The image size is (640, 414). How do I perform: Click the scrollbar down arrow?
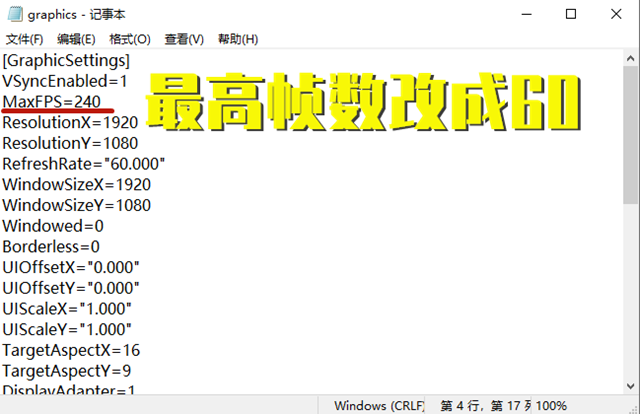(631, 386)
